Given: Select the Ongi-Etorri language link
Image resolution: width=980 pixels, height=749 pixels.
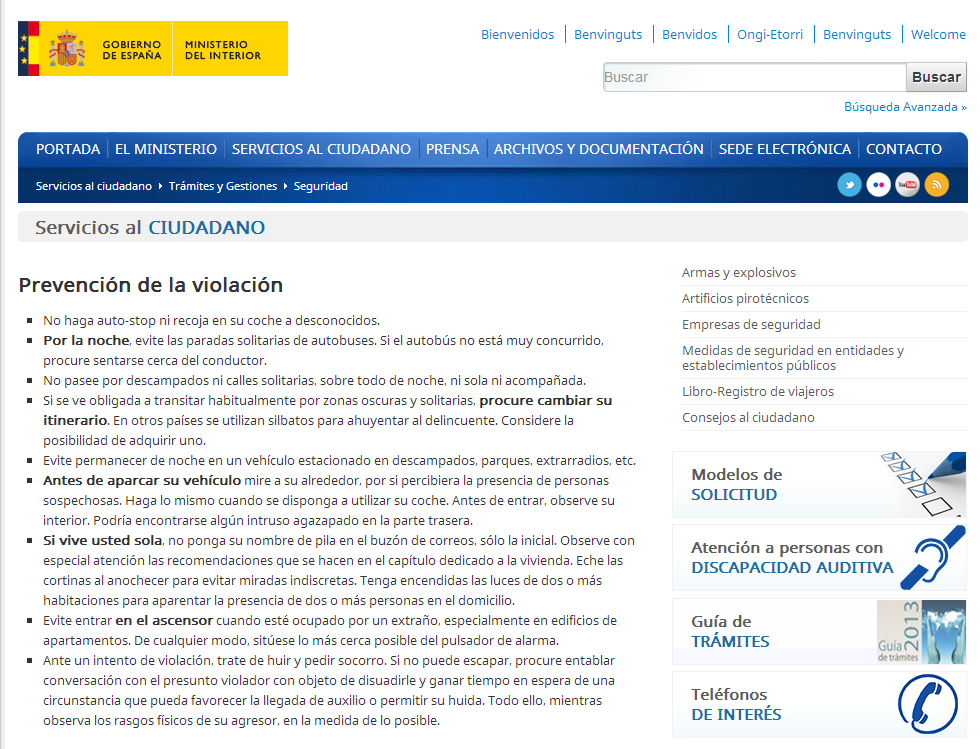Looking at the screenshot, I should click(x=769, y=34).
